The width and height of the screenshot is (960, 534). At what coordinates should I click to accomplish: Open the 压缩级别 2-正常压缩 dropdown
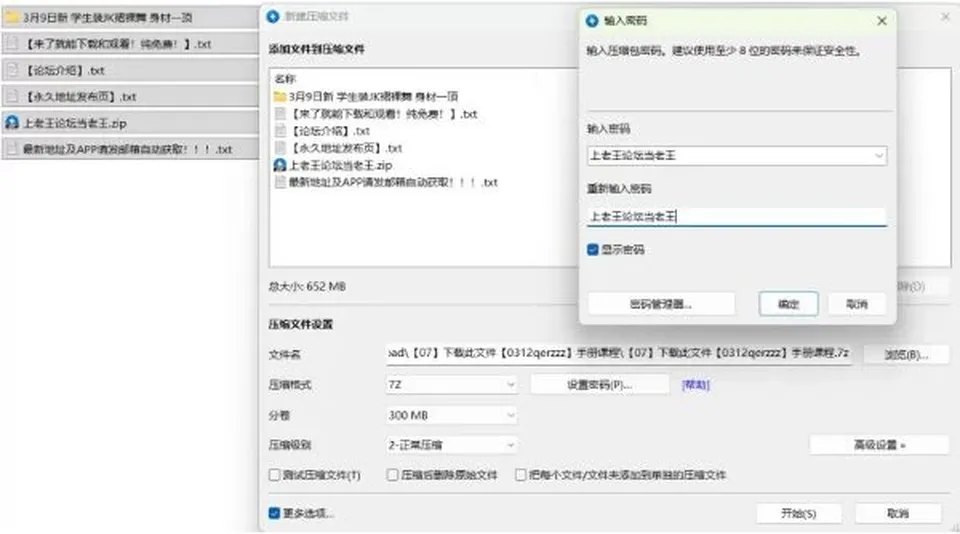click(451, 445)
